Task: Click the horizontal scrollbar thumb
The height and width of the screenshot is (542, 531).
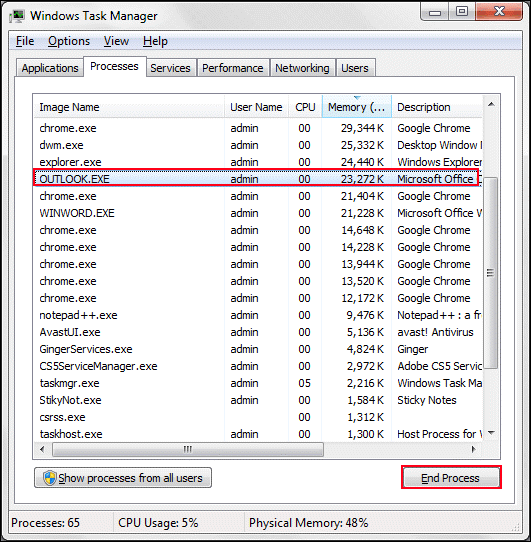Action: point(188,449)
